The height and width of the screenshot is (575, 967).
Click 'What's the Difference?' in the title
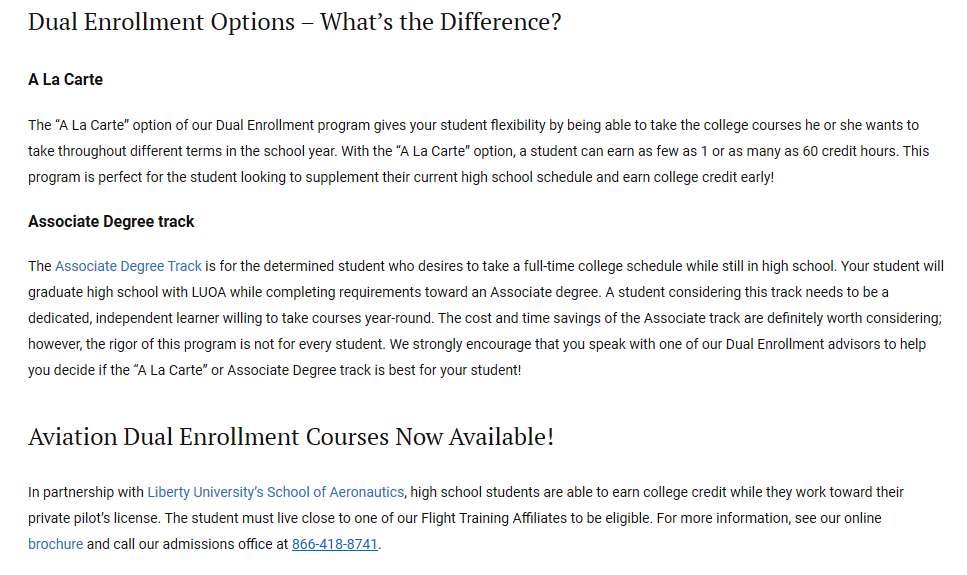(x=440, y=22)
